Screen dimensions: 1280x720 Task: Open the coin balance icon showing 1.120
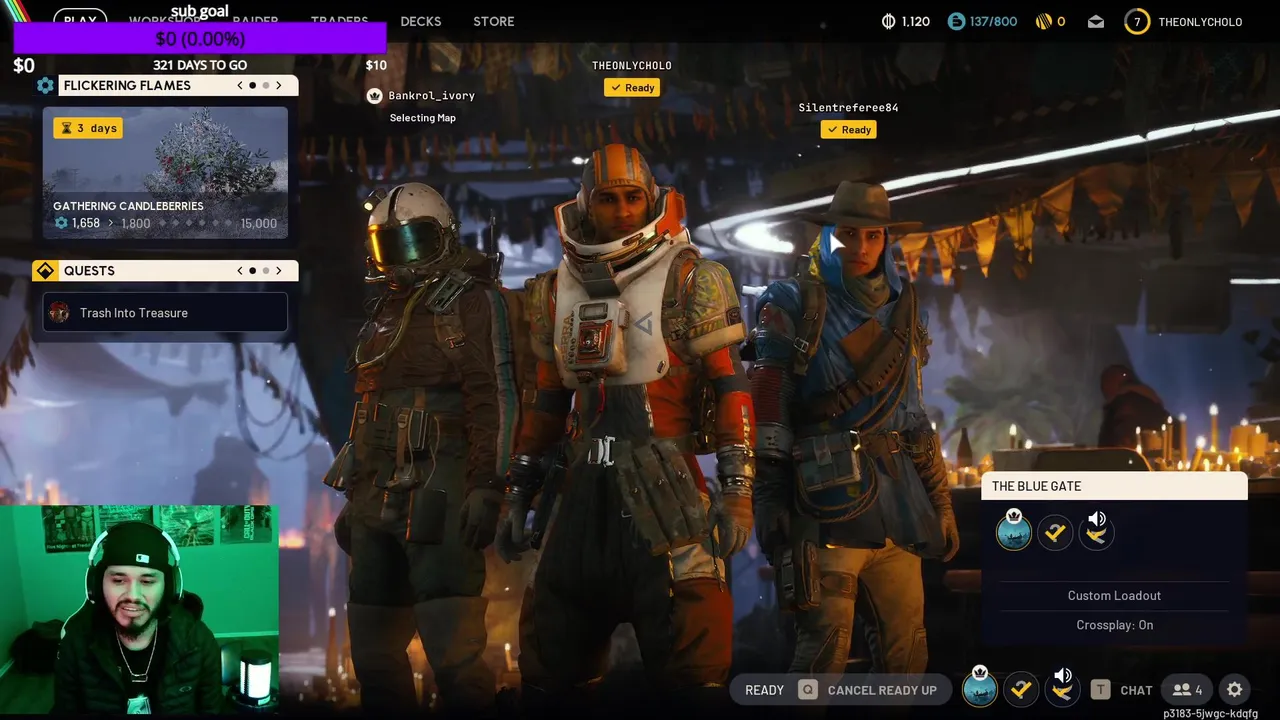888,21
